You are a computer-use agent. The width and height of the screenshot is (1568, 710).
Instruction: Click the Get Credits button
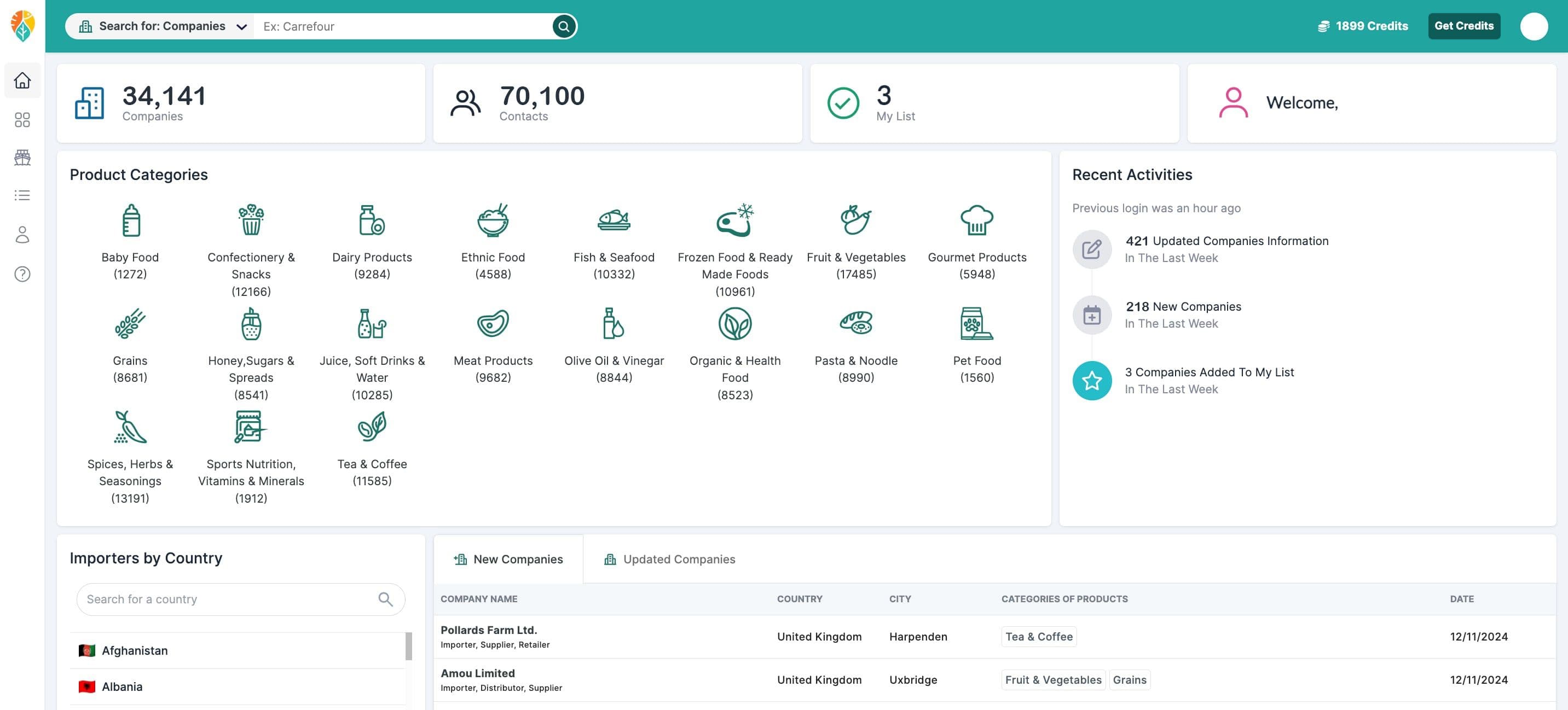click(x=1464, y=26)
